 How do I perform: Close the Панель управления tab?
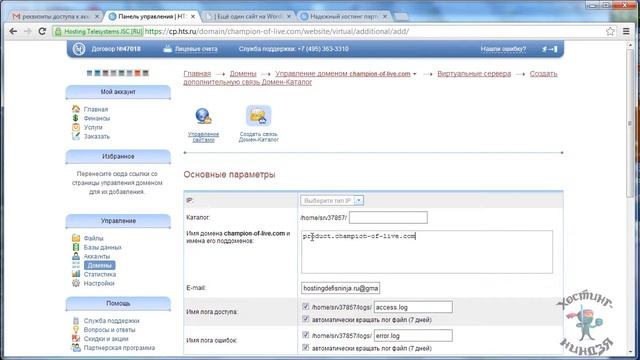click(193, 16)
